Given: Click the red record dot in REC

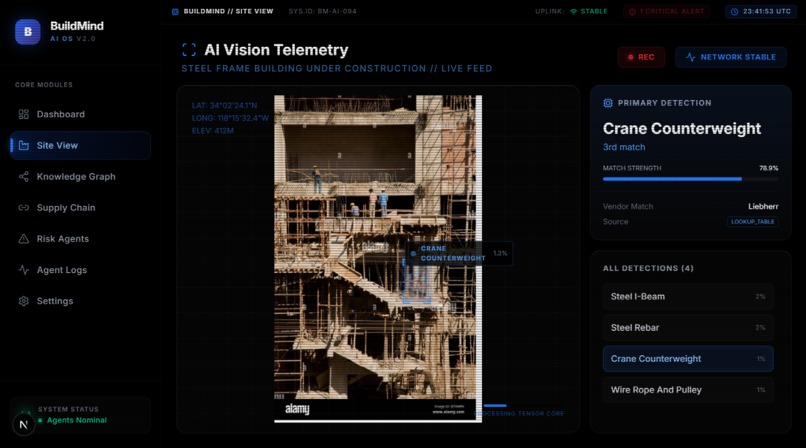Looking at the screenshot, I should [631, 57].
